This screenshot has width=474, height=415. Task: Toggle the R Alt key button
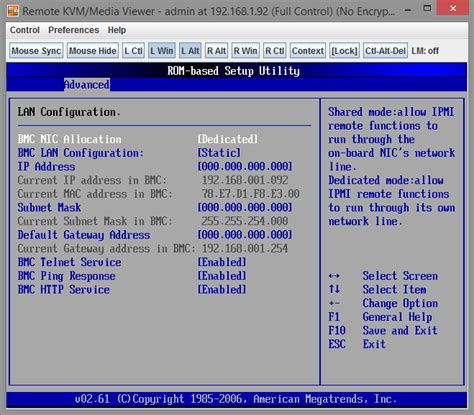[216, 51]
